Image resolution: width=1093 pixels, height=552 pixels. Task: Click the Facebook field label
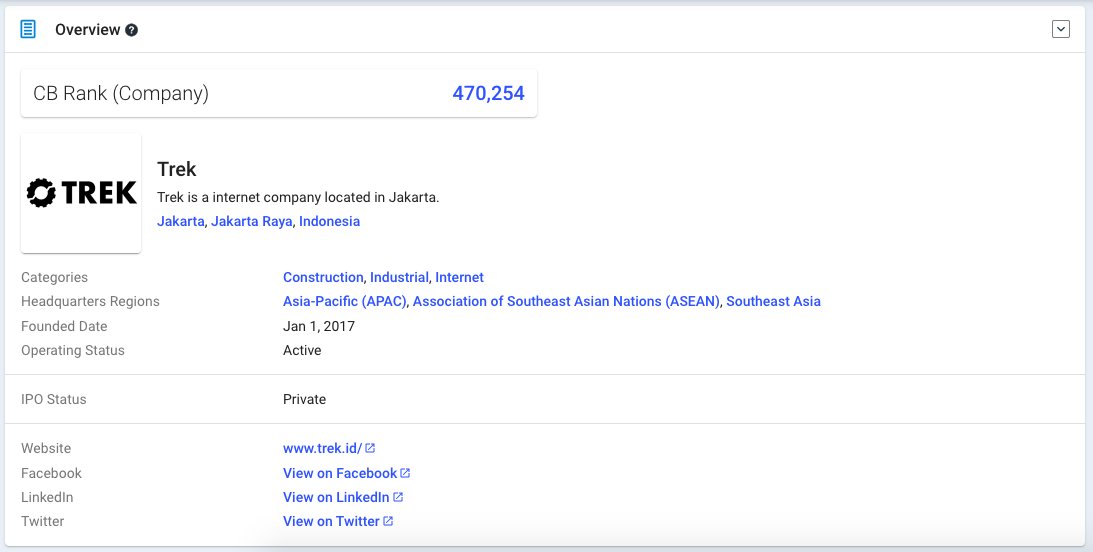pos(52,473)
